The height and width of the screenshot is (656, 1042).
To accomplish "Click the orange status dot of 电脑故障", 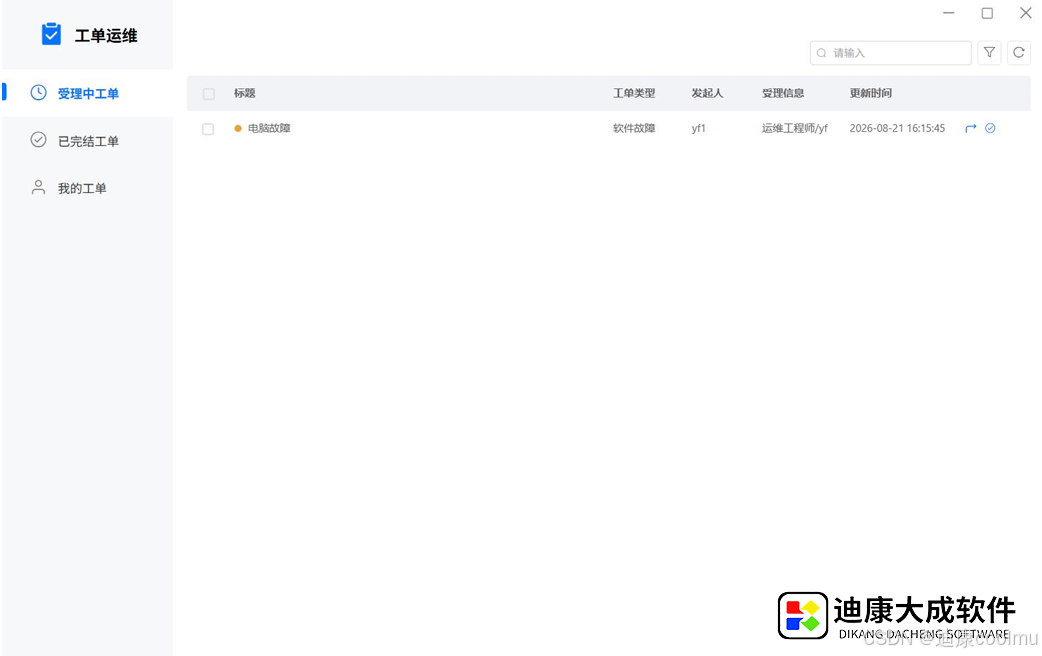I will (x=238, y=128).
